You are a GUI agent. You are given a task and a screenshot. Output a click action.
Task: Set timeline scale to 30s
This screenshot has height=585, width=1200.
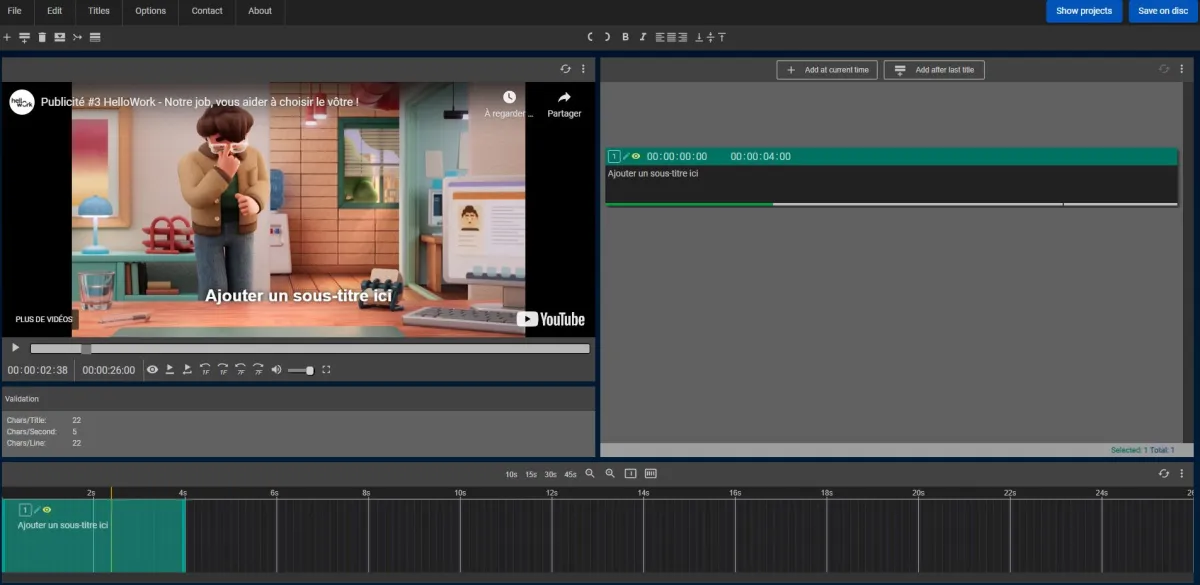pyautogui.click(x=551, y=474)
